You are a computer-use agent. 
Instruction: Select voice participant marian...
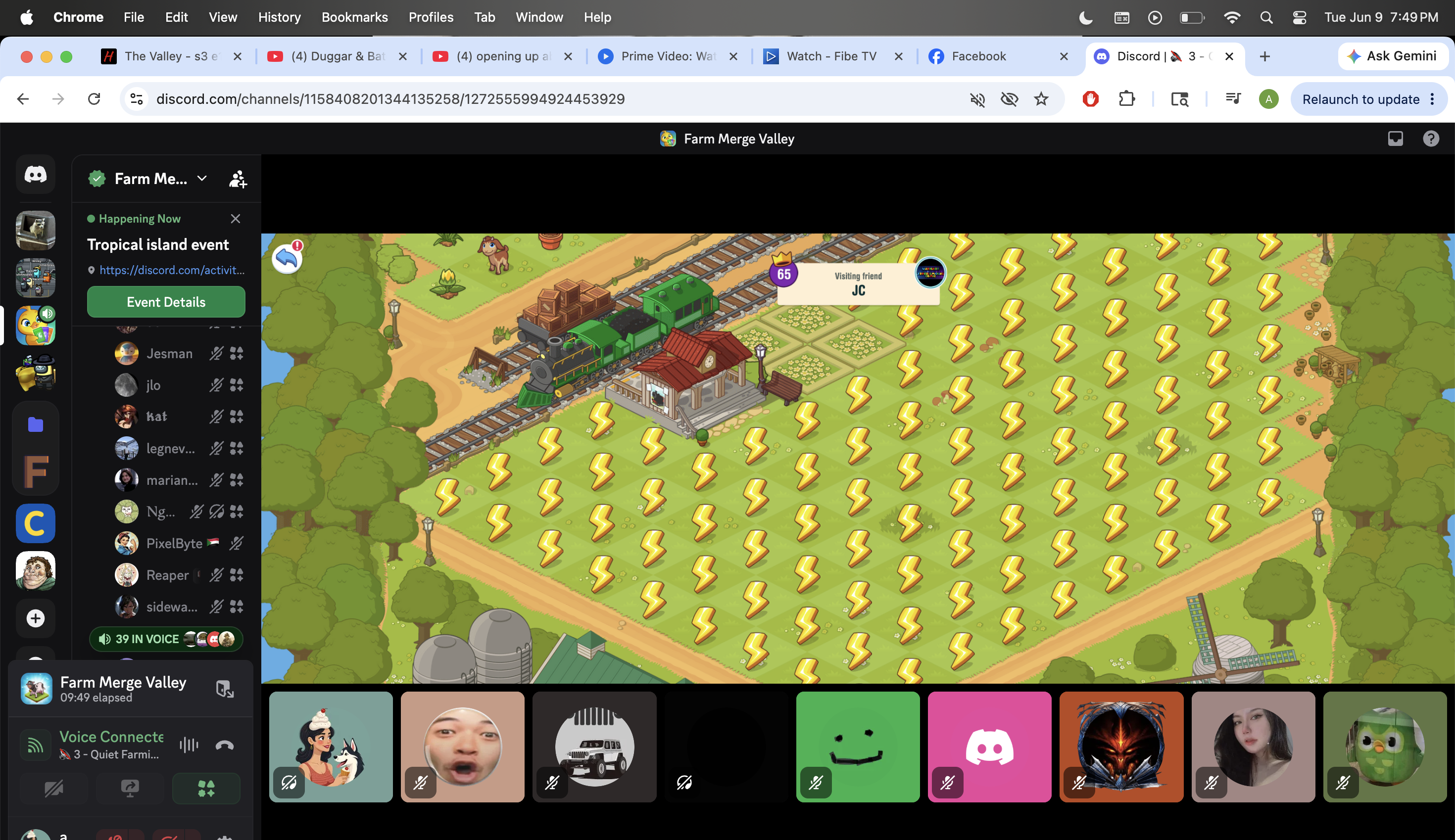[x=179, y=479]
